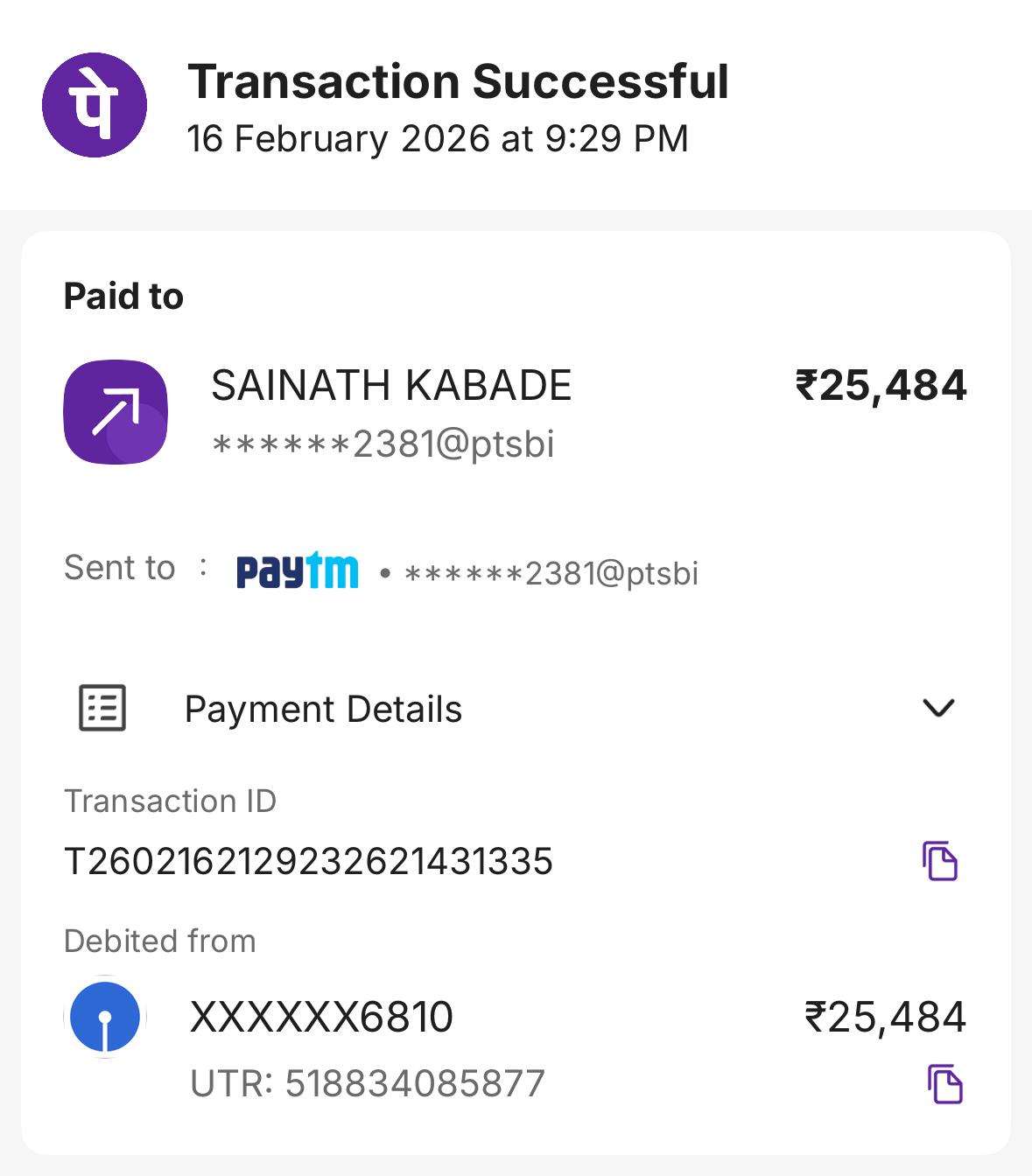This screenshot has height=1176, width=1032.
Task: Click the Debited from label
Action: 160,941
